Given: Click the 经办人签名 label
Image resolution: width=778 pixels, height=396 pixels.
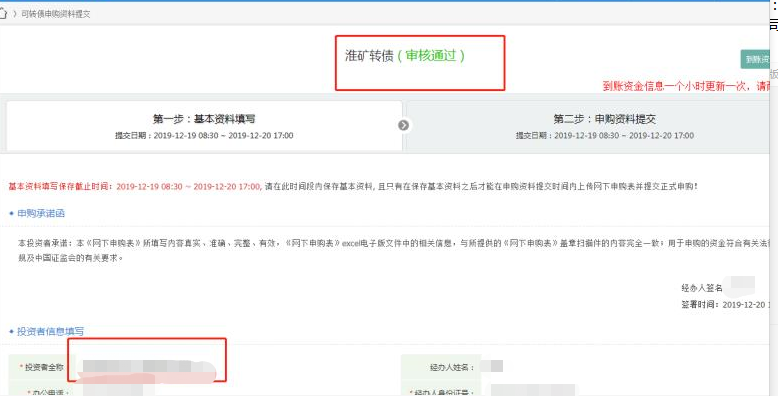Looking at the screenshot, I should tap(701, 288).
